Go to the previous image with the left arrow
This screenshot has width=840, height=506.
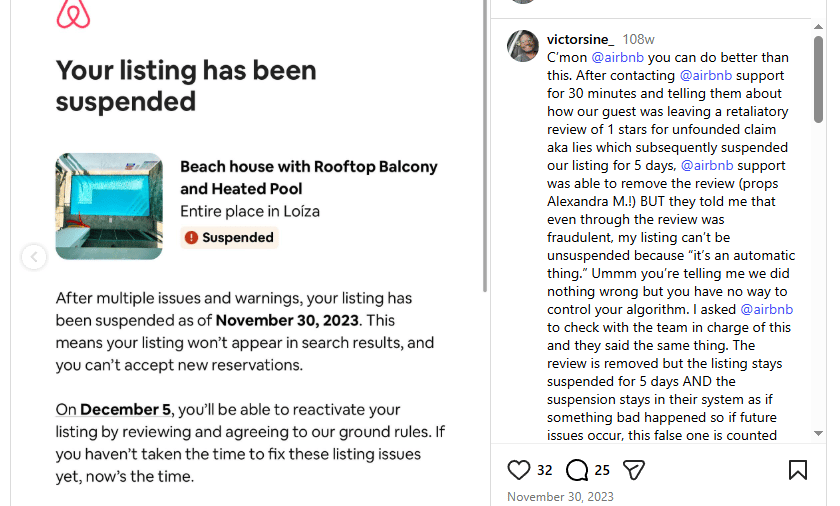click(x=34, y=257)
